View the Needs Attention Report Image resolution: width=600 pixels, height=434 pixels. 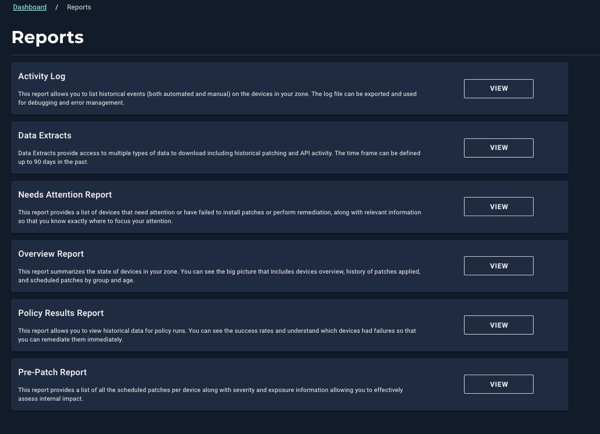point(499,207)
